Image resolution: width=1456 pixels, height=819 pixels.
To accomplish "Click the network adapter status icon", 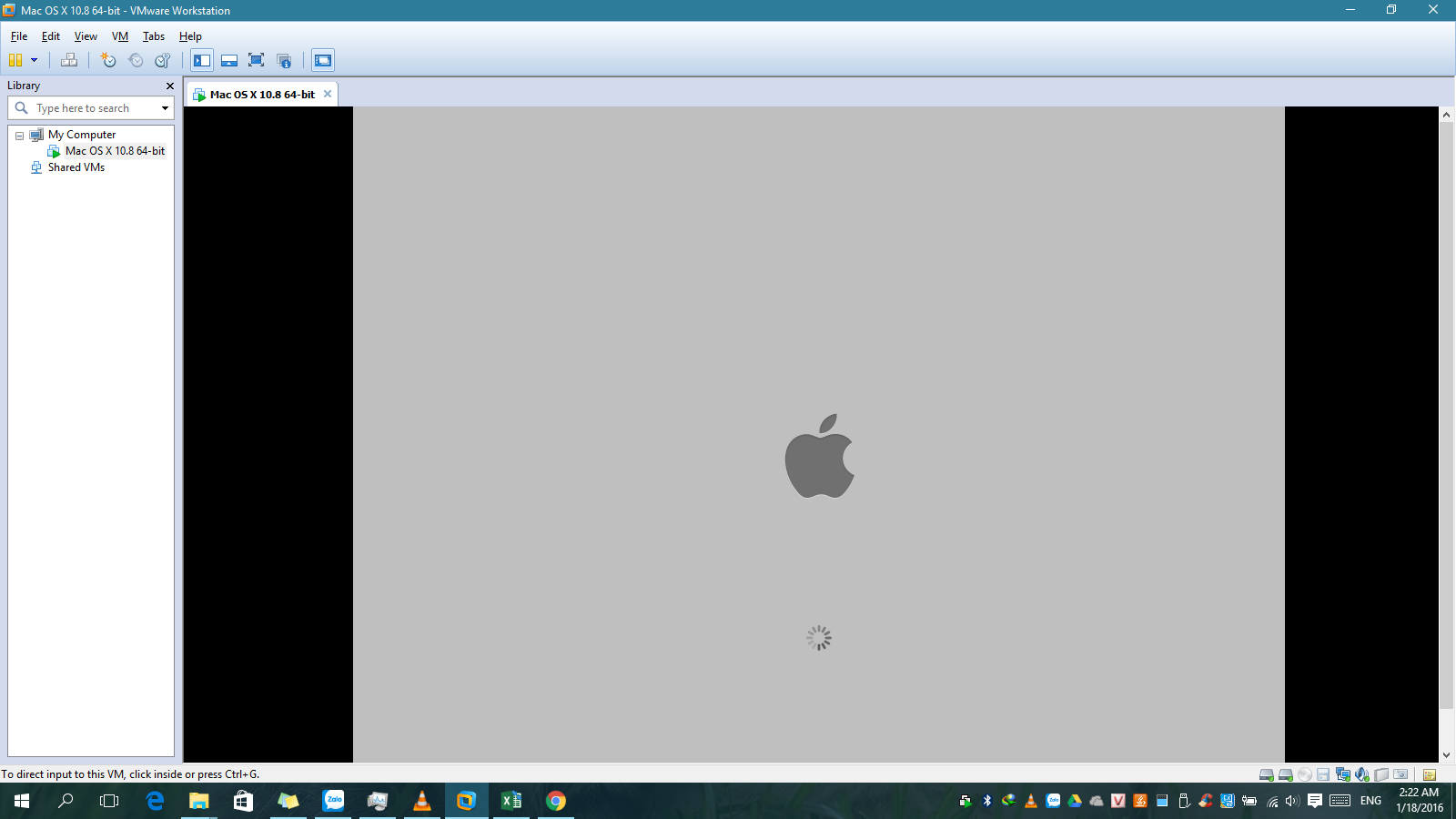I will point(1342,774).
